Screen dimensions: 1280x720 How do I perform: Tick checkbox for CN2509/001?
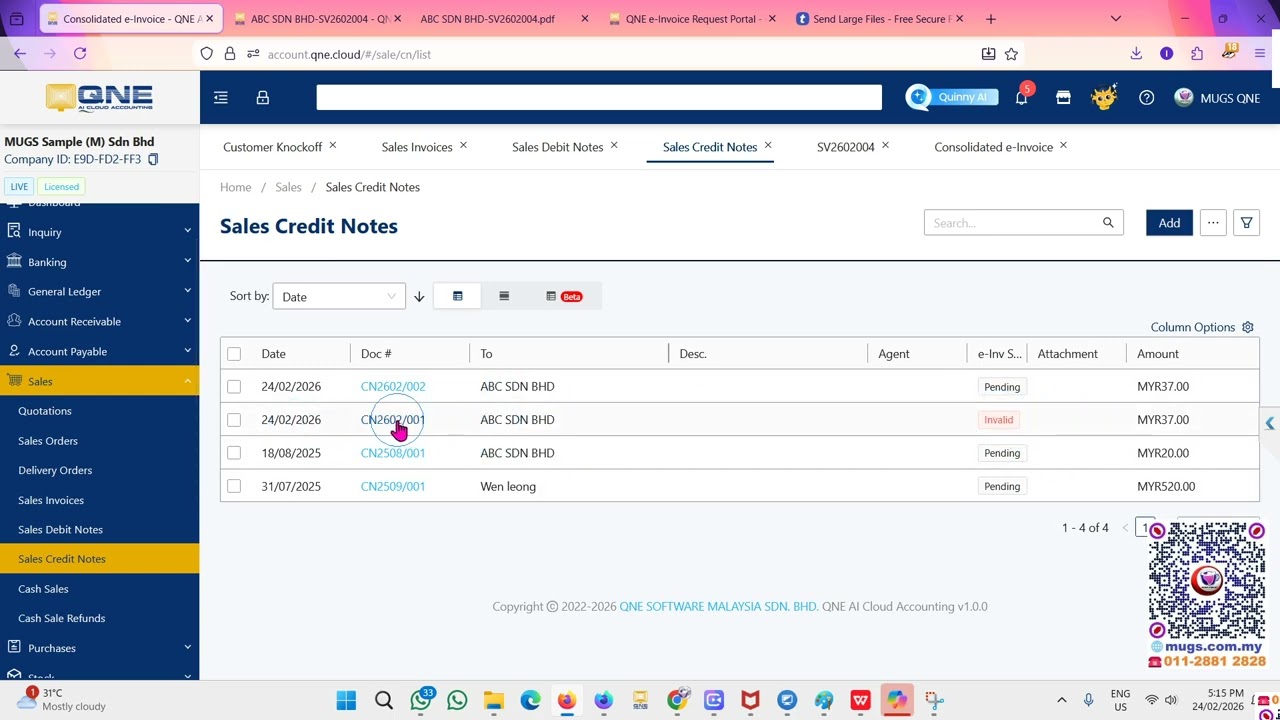tap(234, 487)
